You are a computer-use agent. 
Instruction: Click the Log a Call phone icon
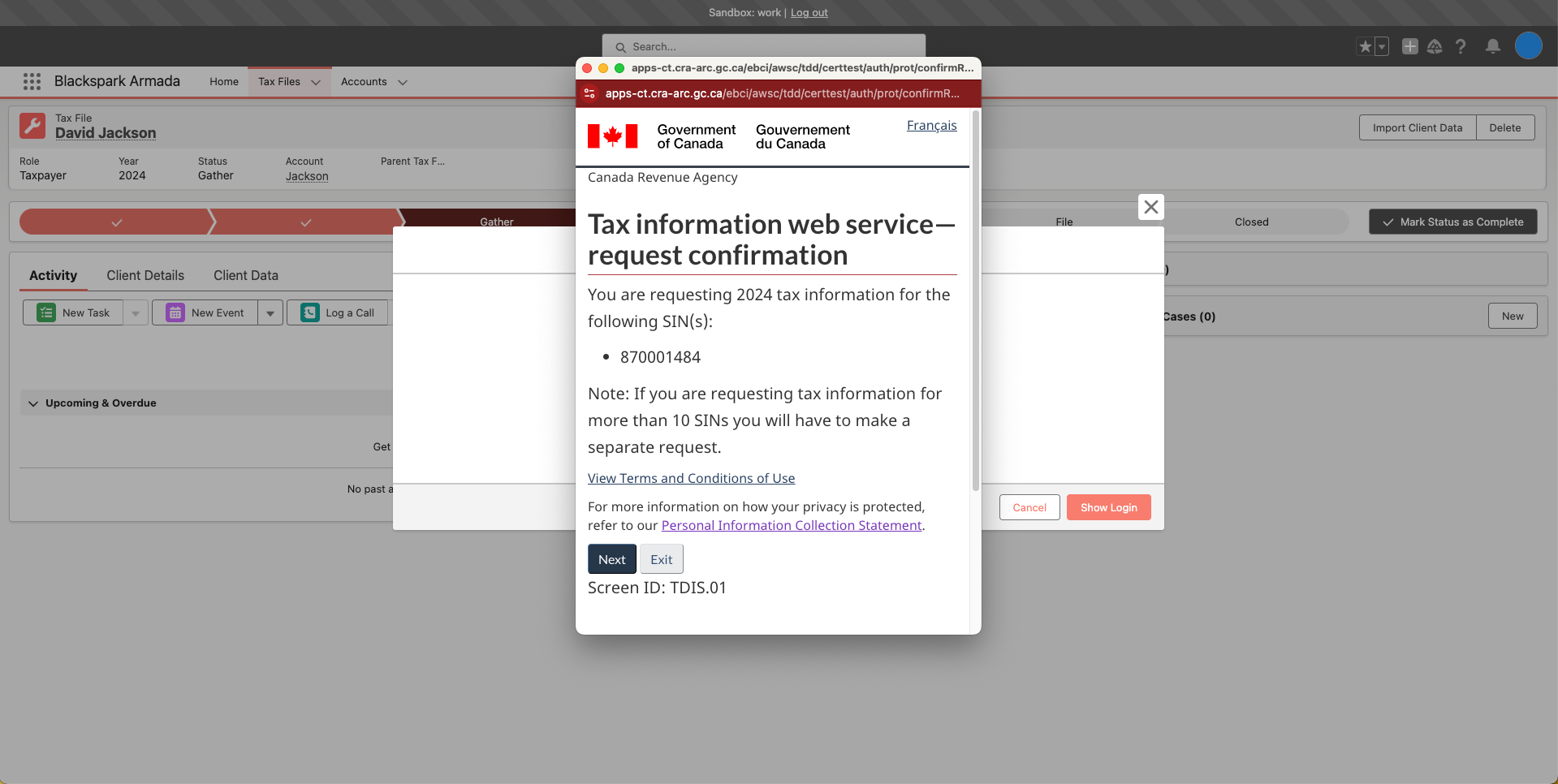(310, 312)
